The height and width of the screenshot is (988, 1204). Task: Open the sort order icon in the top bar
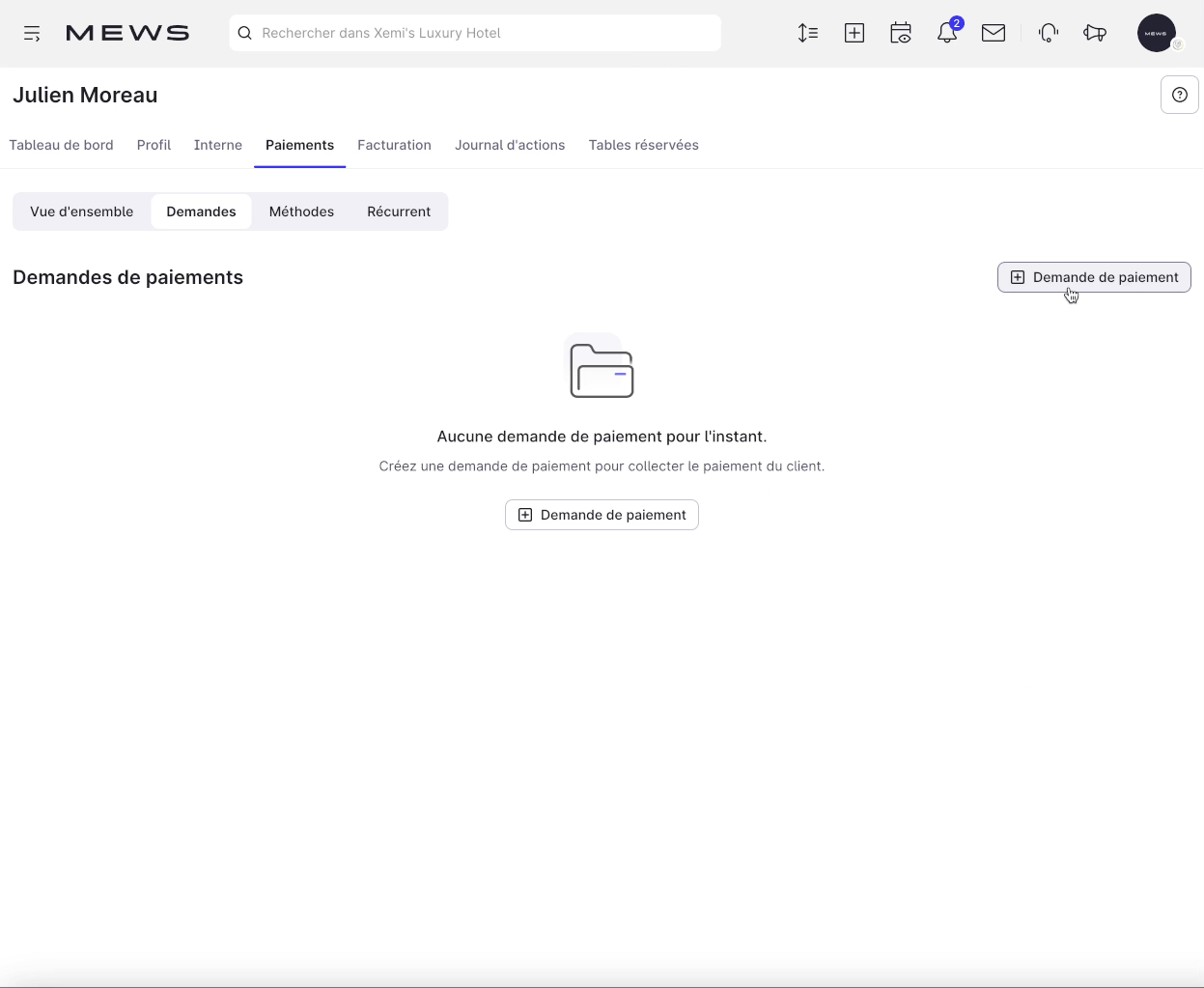808,34
